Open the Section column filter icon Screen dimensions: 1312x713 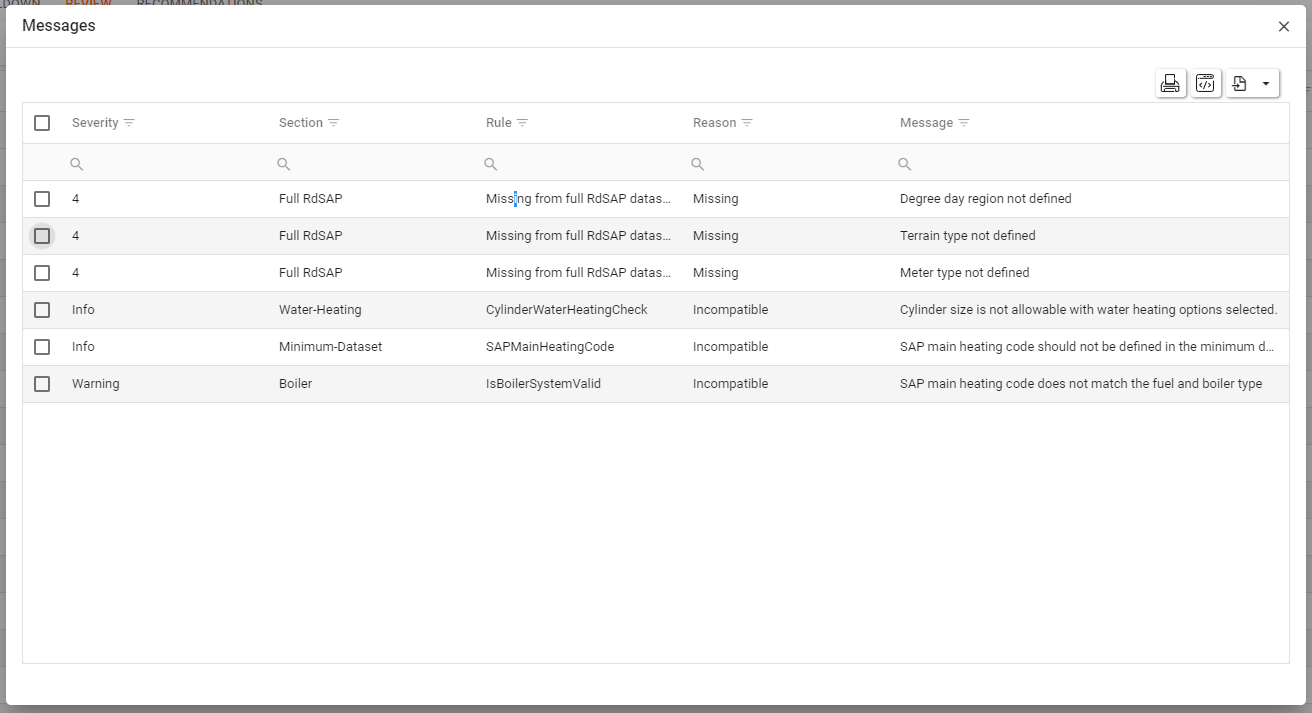[334, 123]
